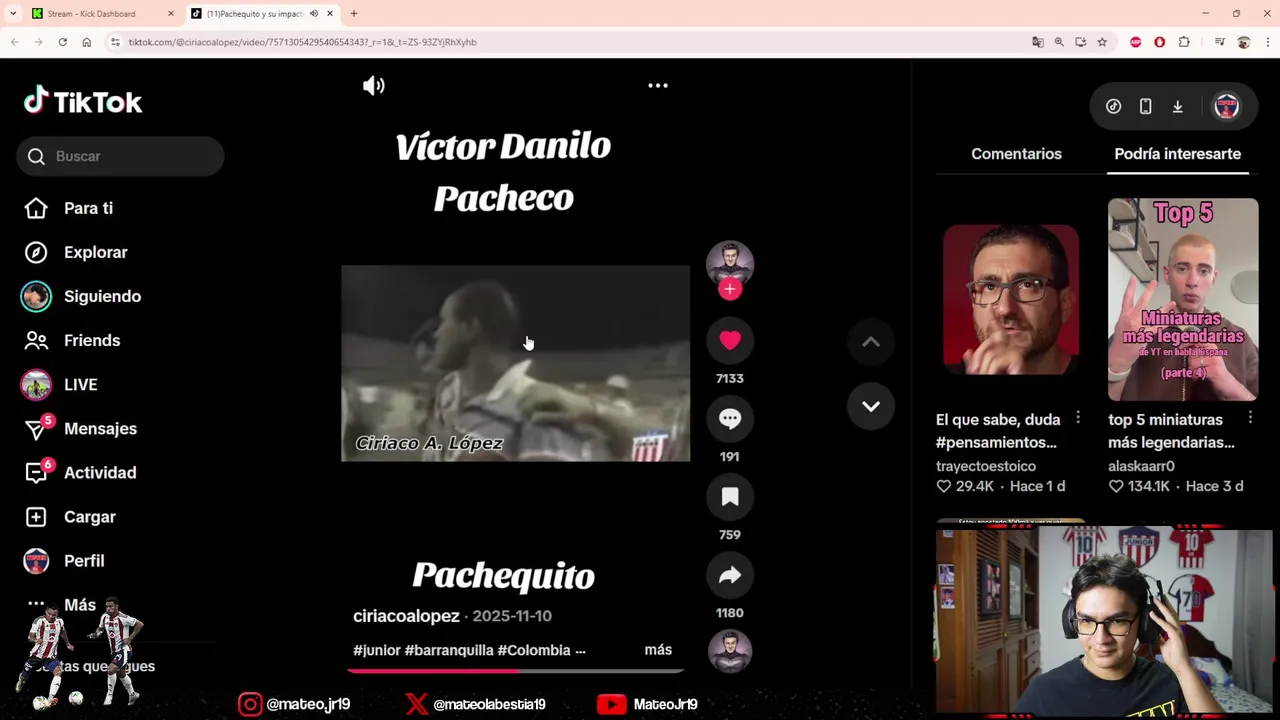Switch to Podría interesarte tab
Viewport: 1280px width, 720px height.
[1177, 154]
